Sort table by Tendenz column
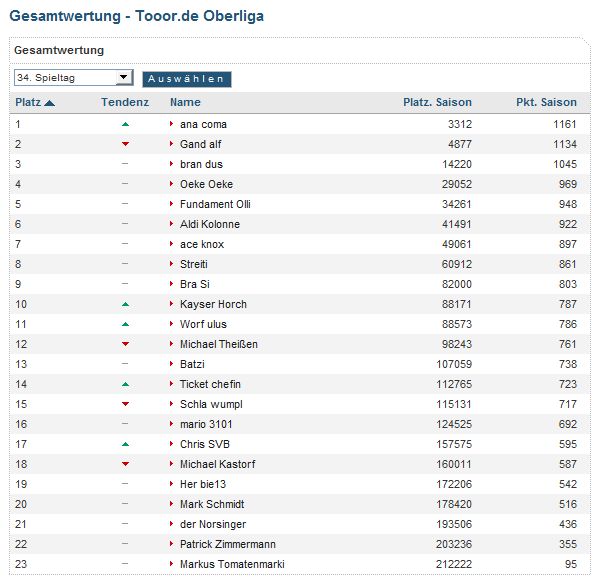 click(125, 102)
